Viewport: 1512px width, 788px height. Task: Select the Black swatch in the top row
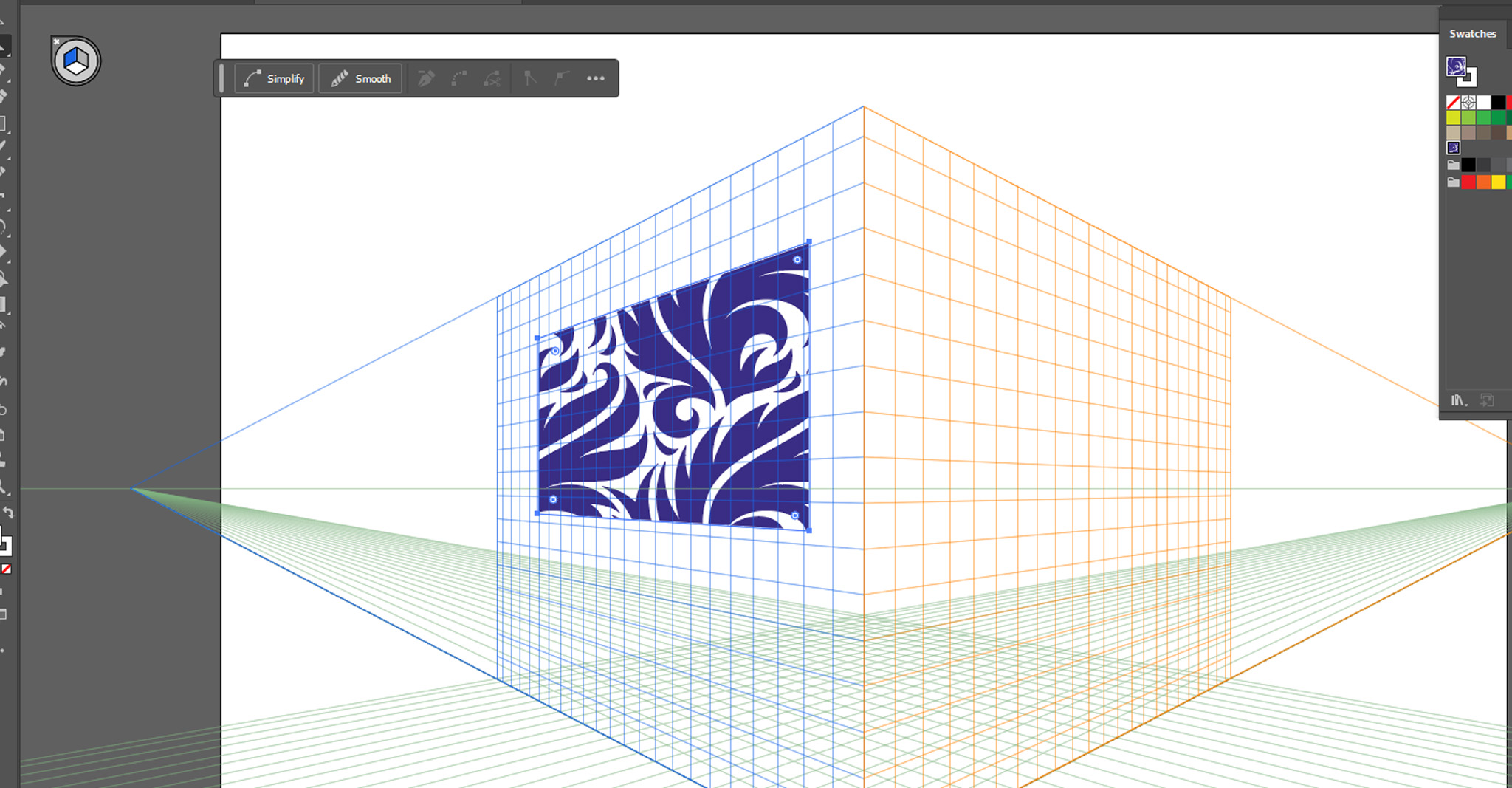1499,103
